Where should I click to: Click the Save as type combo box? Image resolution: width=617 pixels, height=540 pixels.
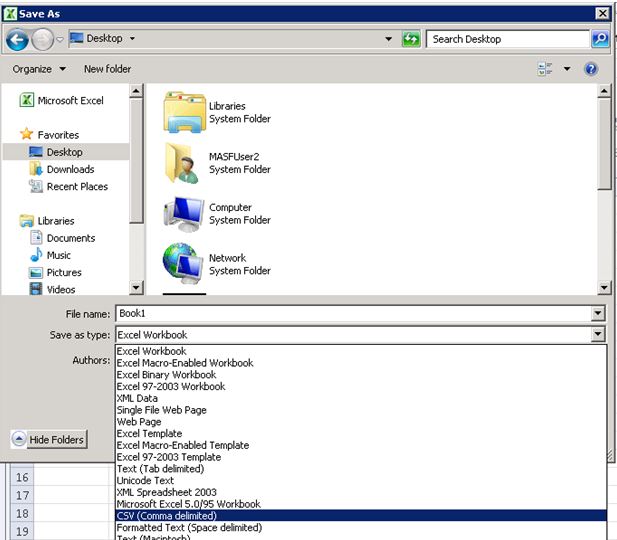[353, 335]
